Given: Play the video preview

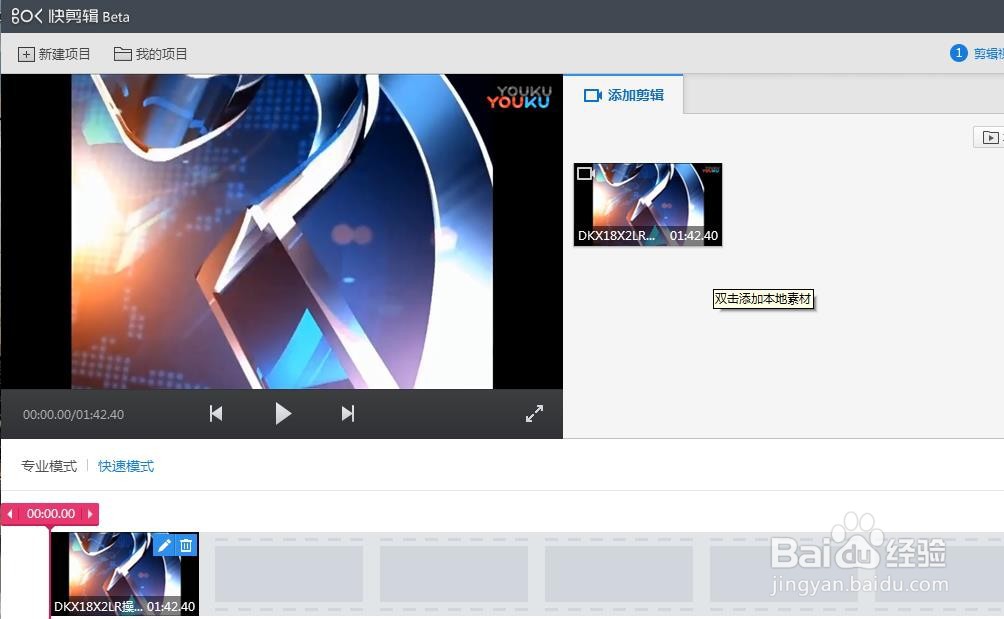Looking at the screenshot, I should pyautogui.click(x=283, y=414).
